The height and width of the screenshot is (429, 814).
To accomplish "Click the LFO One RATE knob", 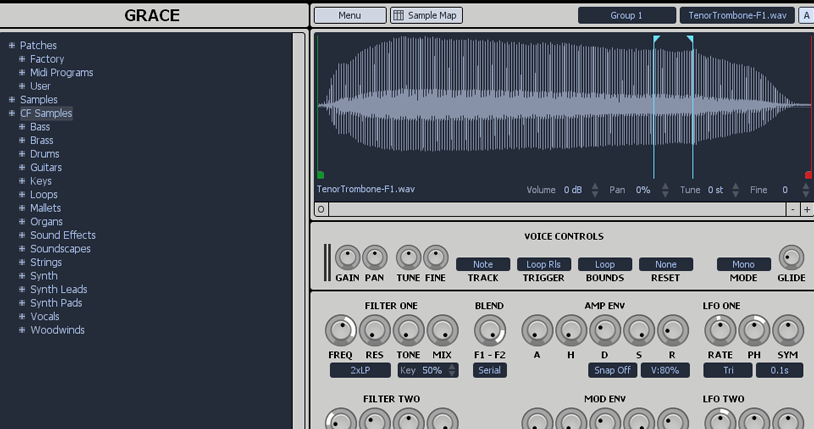I will point(720,330).
